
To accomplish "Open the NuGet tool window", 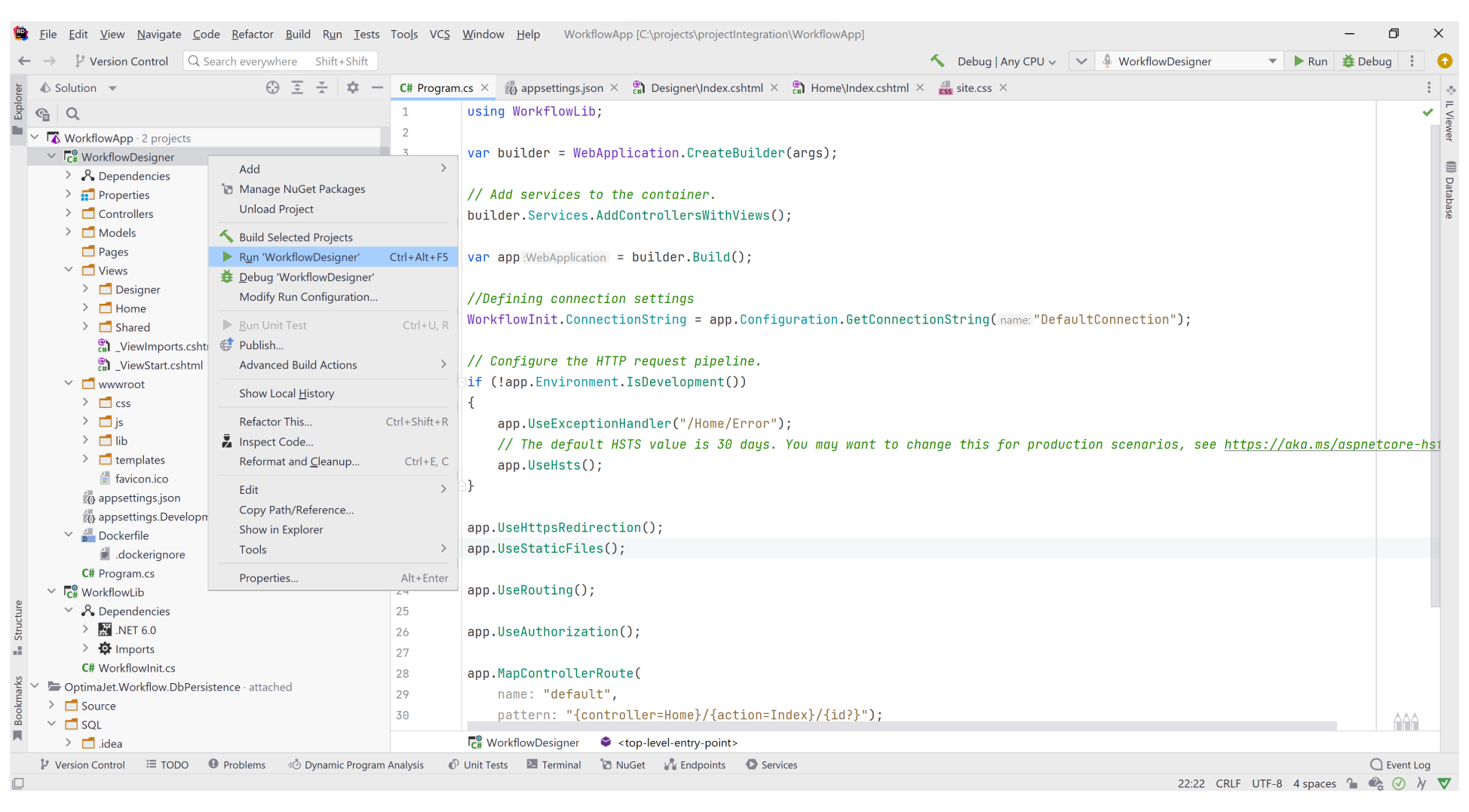I will 623,765.
